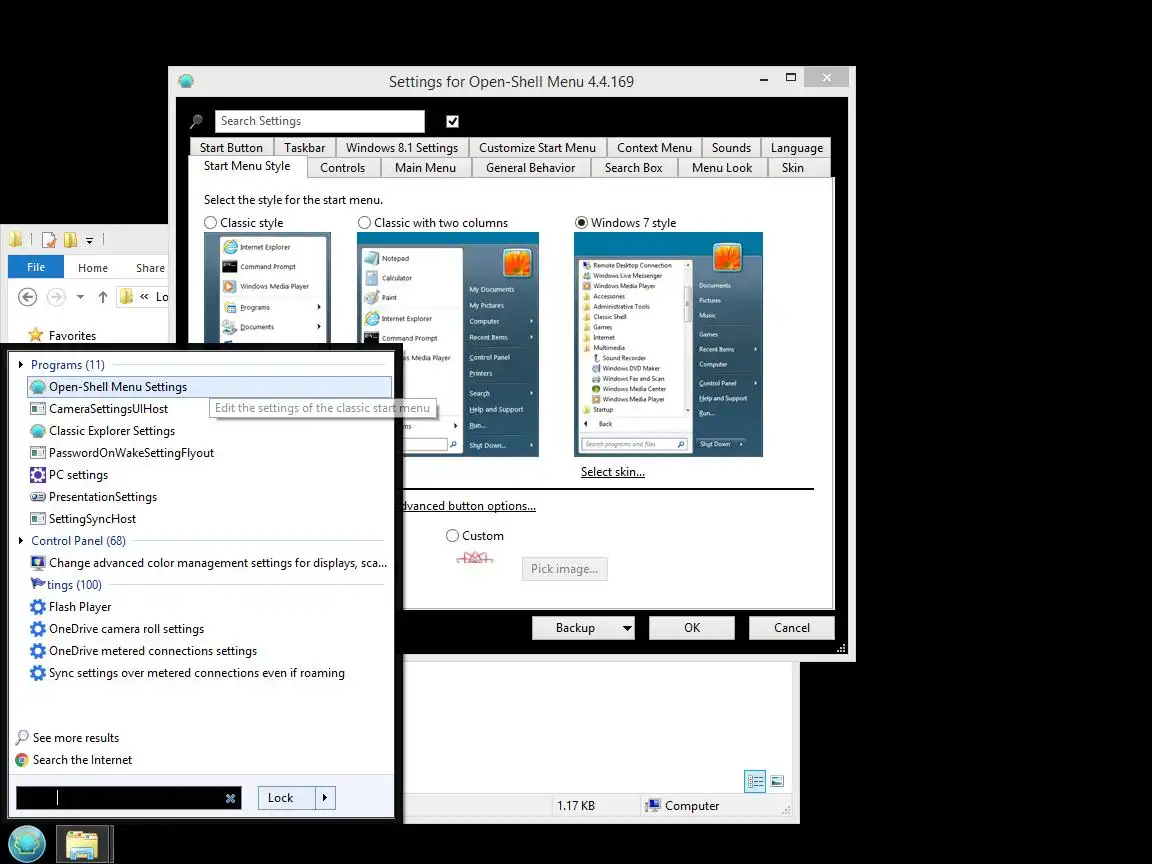Click Search the Internet entry
This screenshot has height=864, width=1152.
tap(82, 760)
